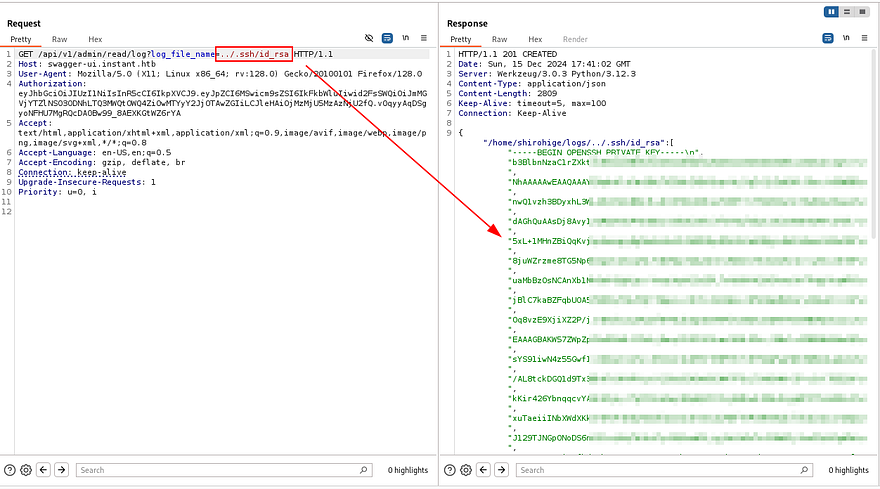Select top-bottom layout view
The width and height of the screenshot is (880, 489).
point(847,12)
